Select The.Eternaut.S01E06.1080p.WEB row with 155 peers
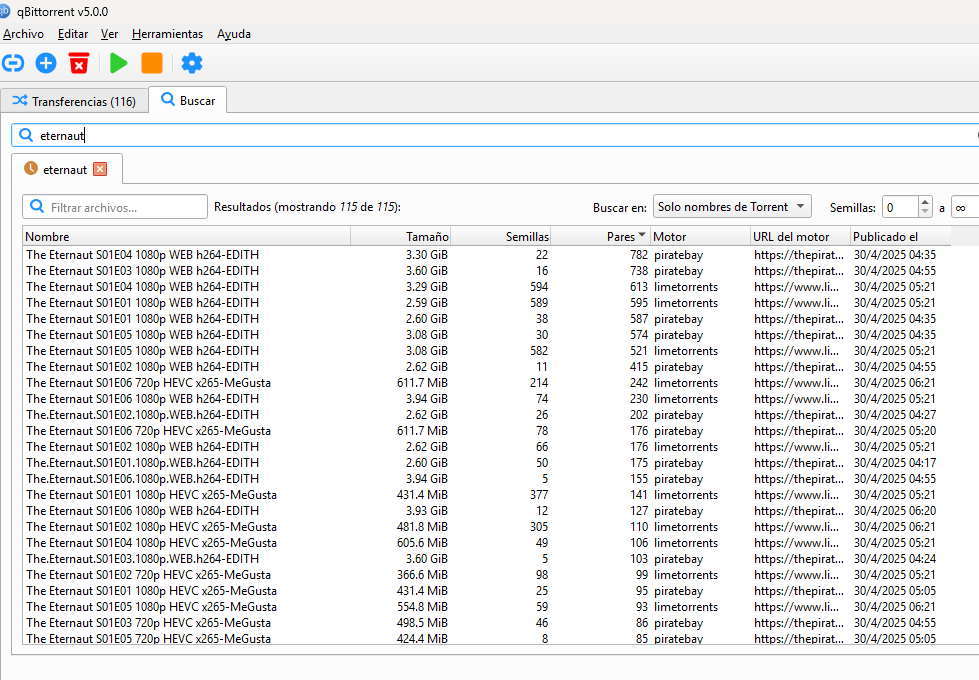This screenshot has height=680, width=979. click(x=487, y=479)
